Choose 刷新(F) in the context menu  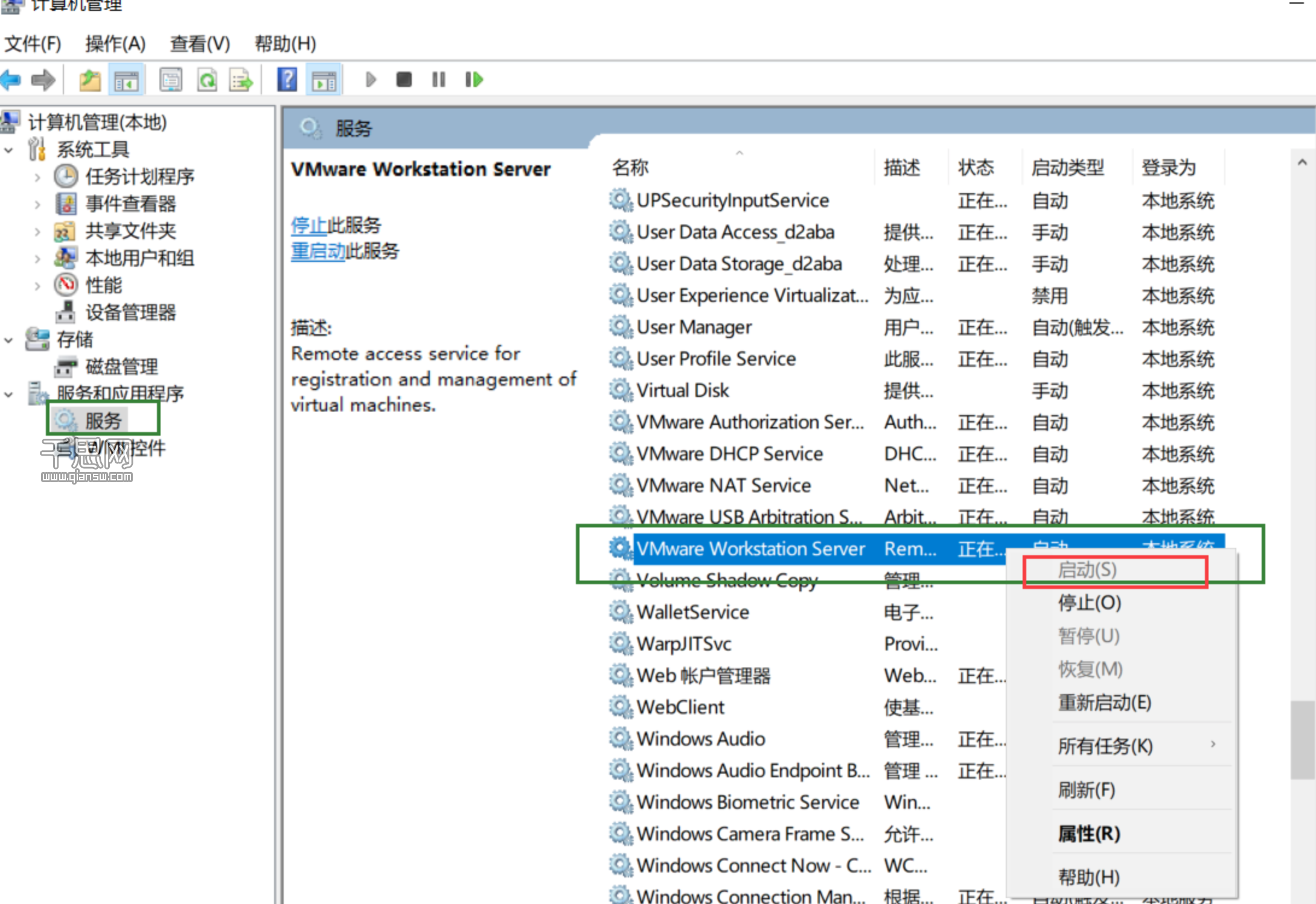(1122, 790)
